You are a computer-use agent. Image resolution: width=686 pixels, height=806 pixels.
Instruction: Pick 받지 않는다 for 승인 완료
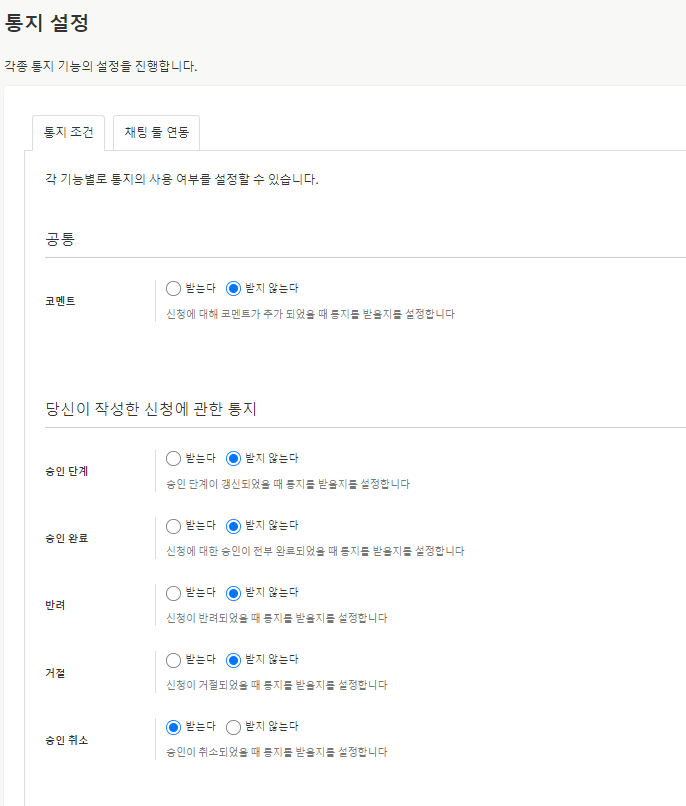pos(234,525)
